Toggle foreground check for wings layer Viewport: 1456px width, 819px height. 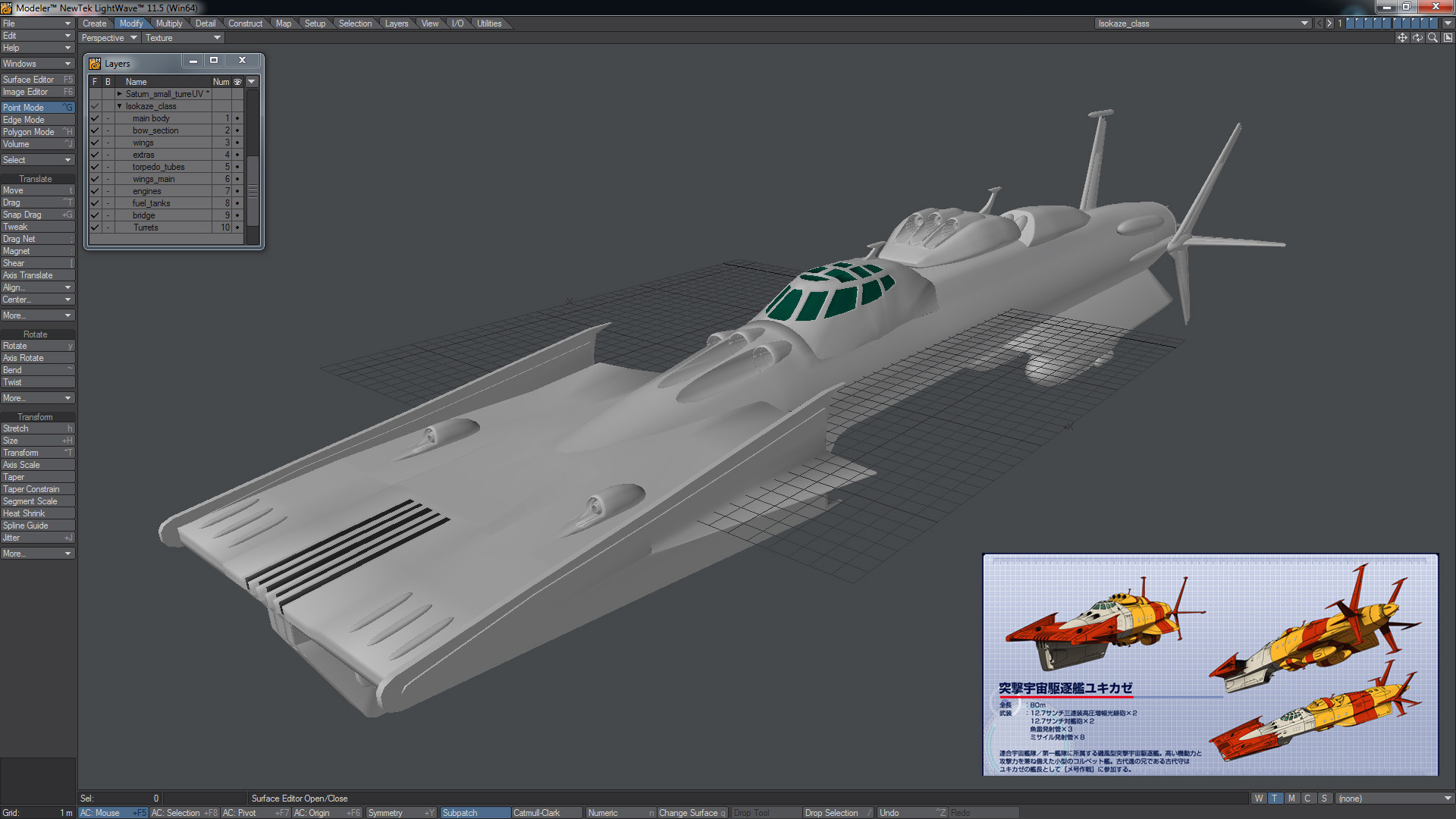click(x=95, y=143)
